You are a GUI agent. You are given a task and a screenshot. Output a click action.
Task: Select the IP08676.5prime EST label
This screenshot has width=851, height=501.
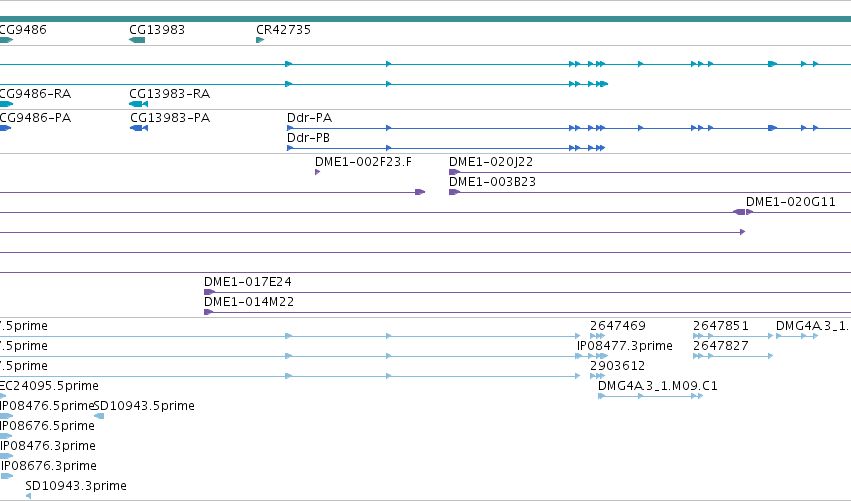point(47,426)
